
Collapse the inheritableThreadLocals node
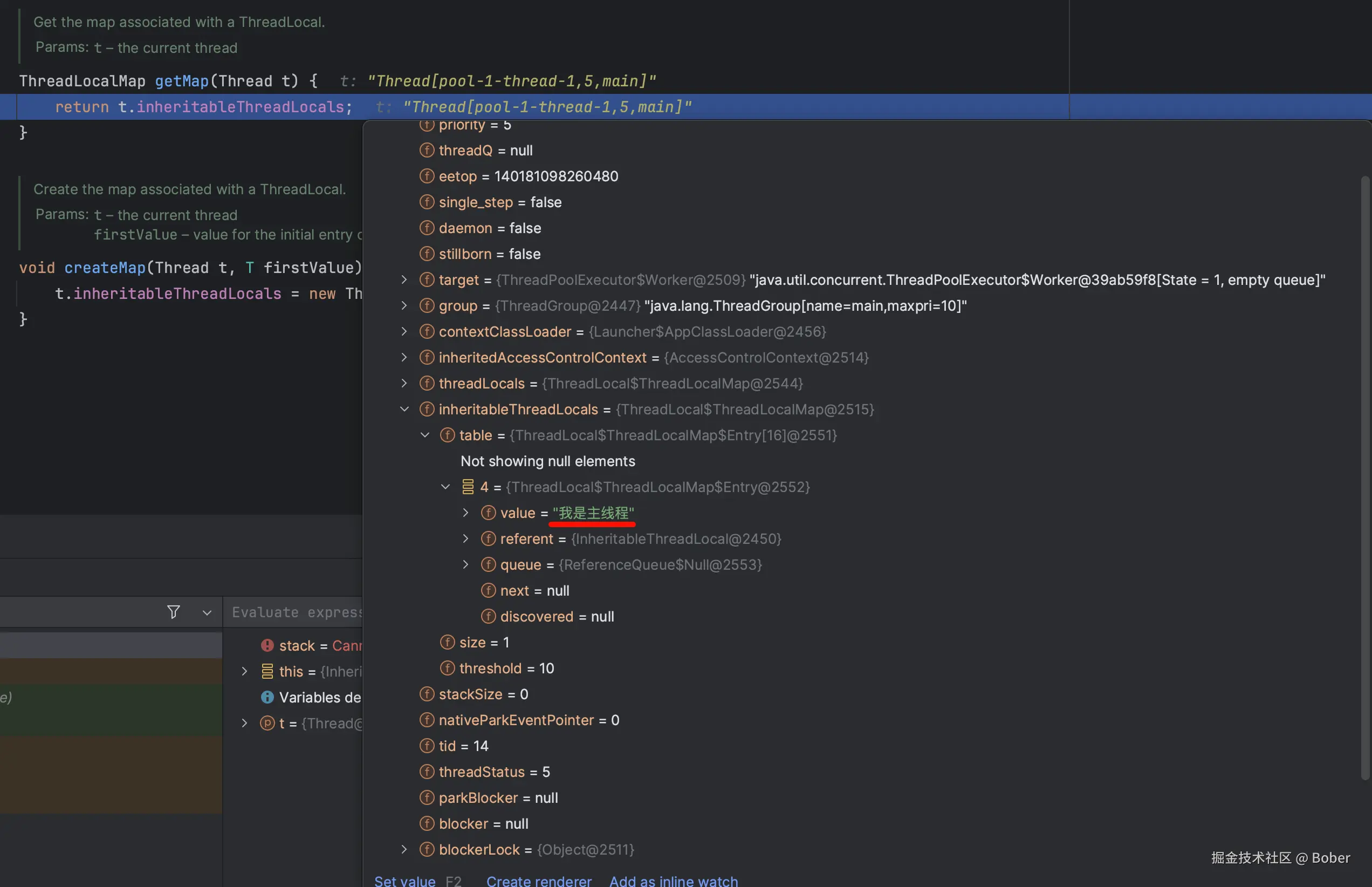point(404,409)
